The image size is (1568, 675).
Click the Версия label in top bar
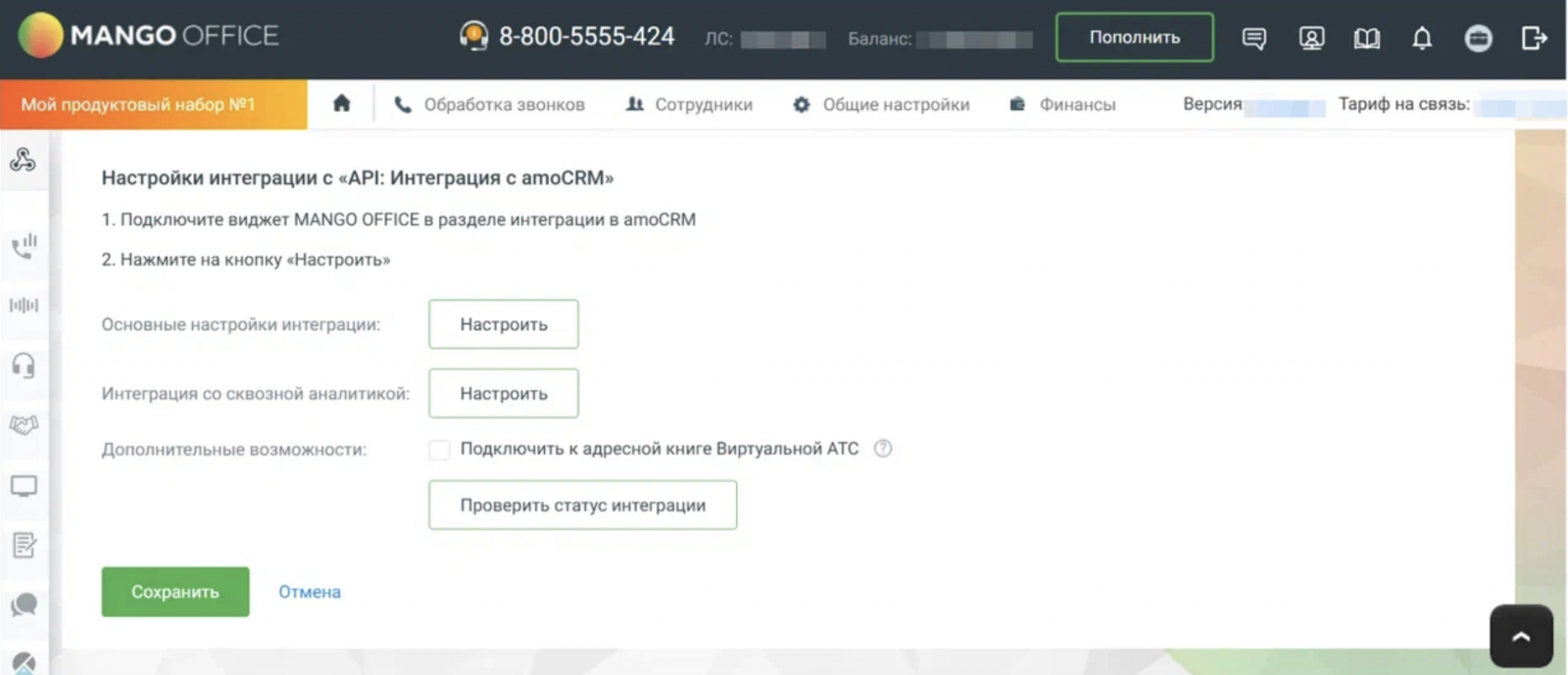click(x=1212, y=104)
